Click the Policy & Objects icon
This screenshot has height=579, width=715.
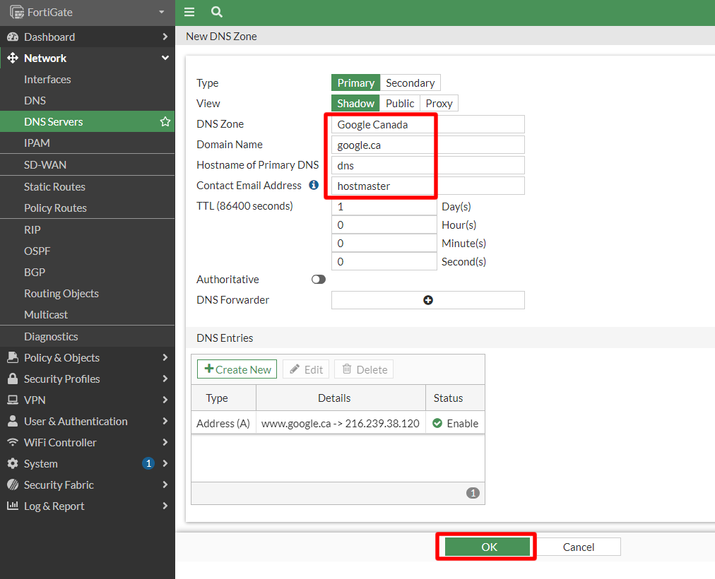[x=13, y=357]
